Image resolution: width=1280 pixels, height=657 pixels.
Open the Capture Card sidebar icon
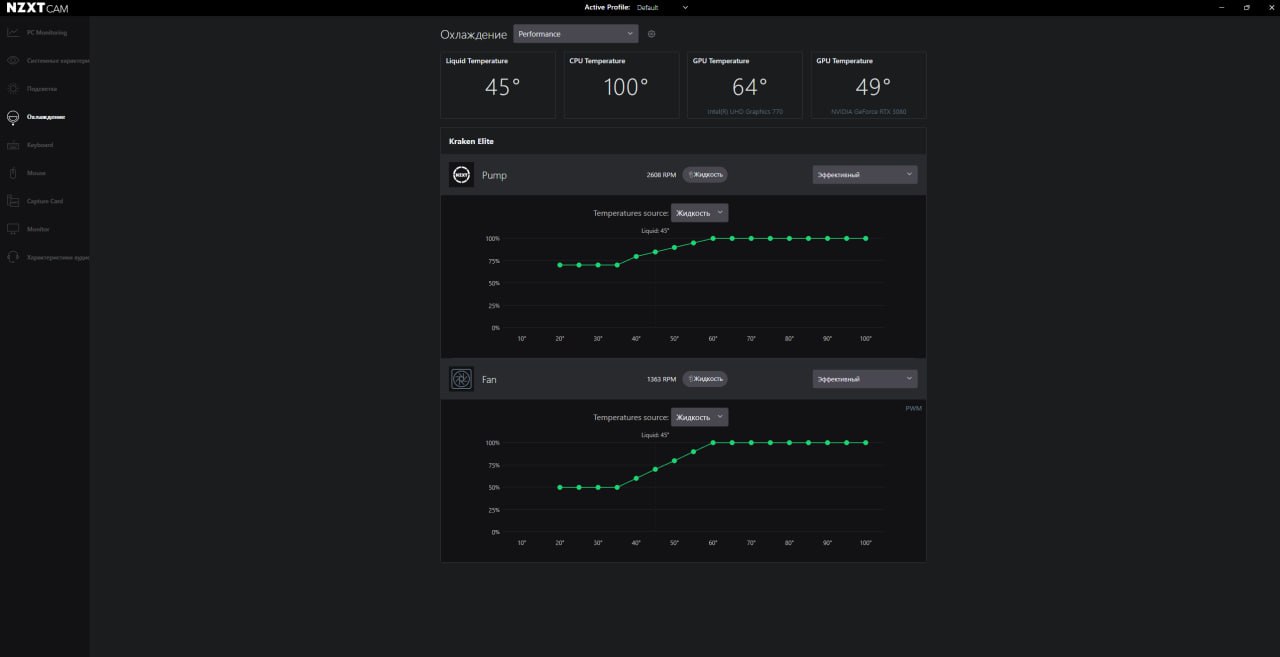(13, 201)
